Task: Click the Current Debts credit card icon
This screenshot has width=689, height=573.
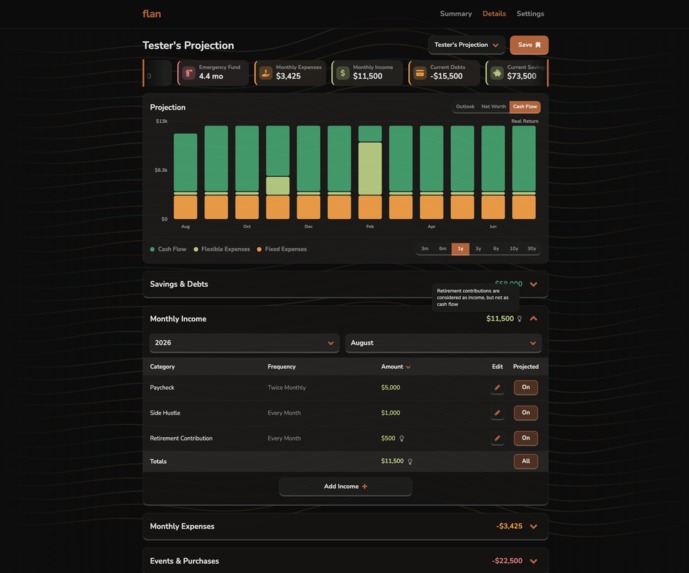Action: tap(420, 73)
